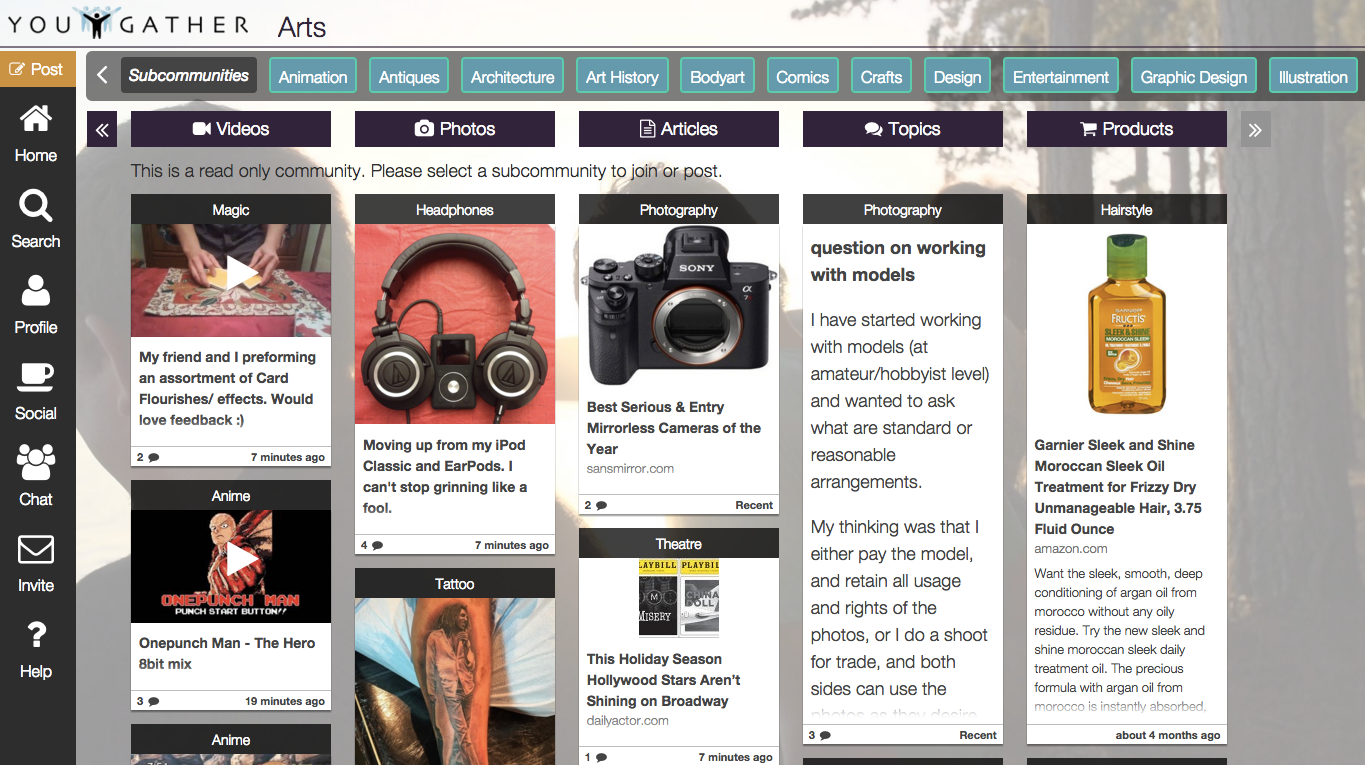Switch to the Videos tab
The width and height of the screenshot is (1365, 765).
point(231,129)
